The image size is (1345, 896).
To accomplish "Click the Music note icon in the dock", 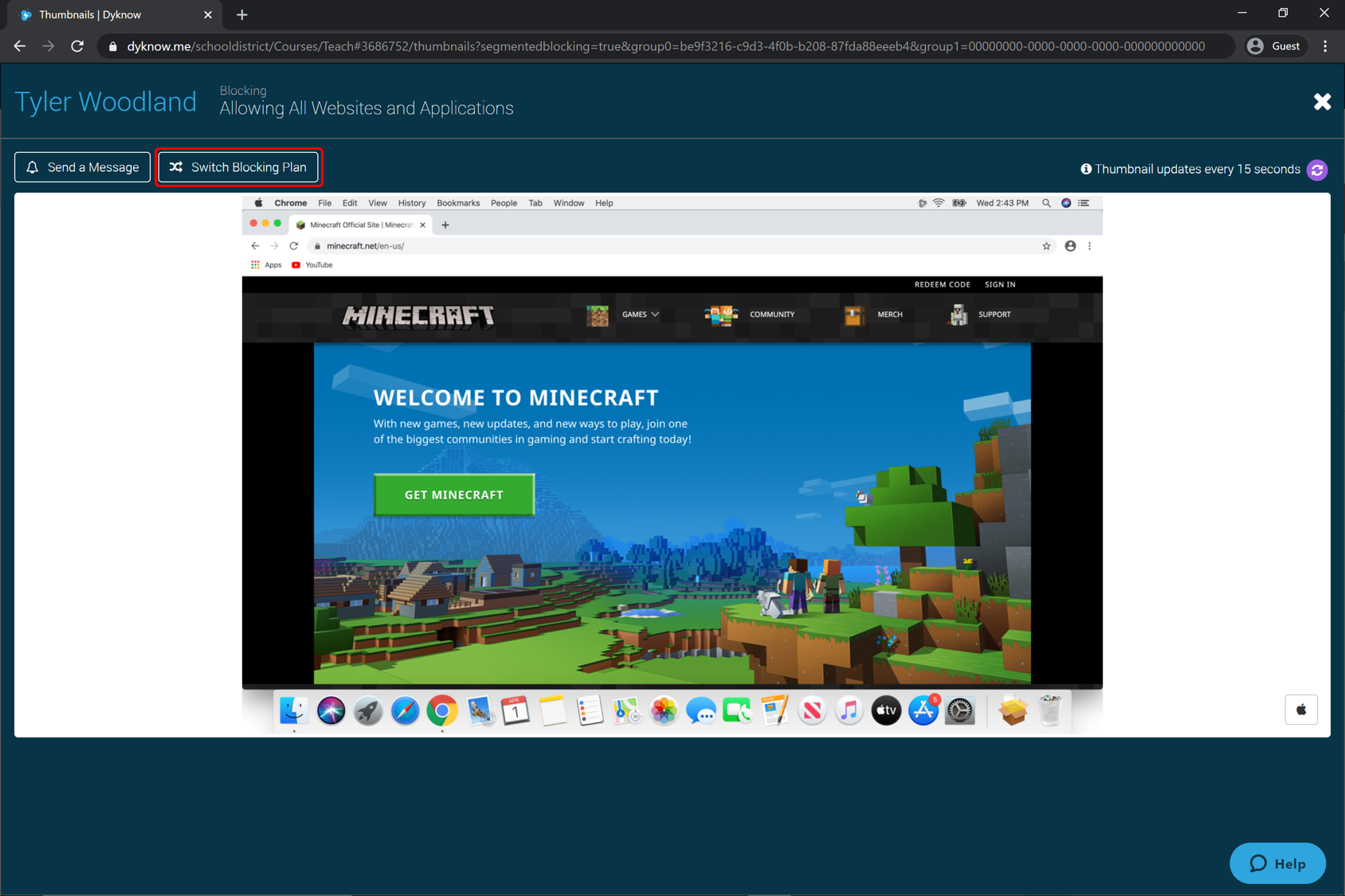I will (849, 710).
